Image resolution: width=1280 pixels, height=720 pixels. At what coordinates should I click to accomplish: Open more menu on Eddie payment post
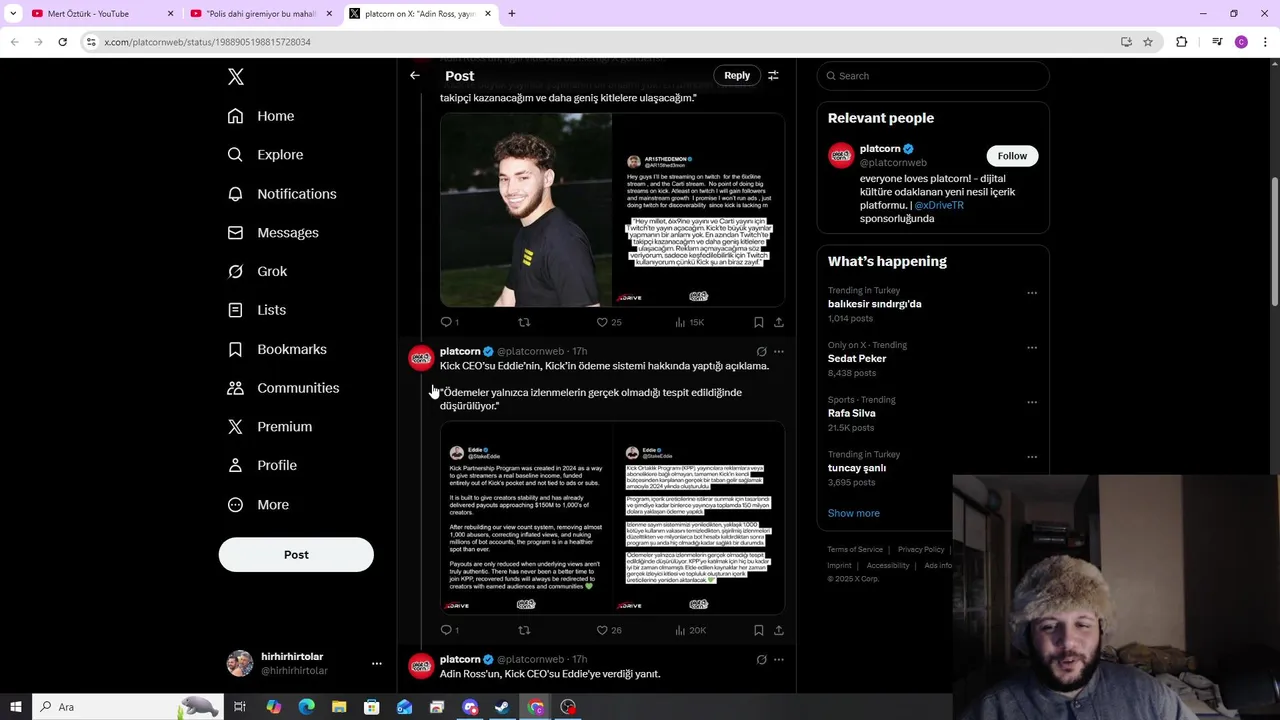pyautogui.click(x=779, y=352)
